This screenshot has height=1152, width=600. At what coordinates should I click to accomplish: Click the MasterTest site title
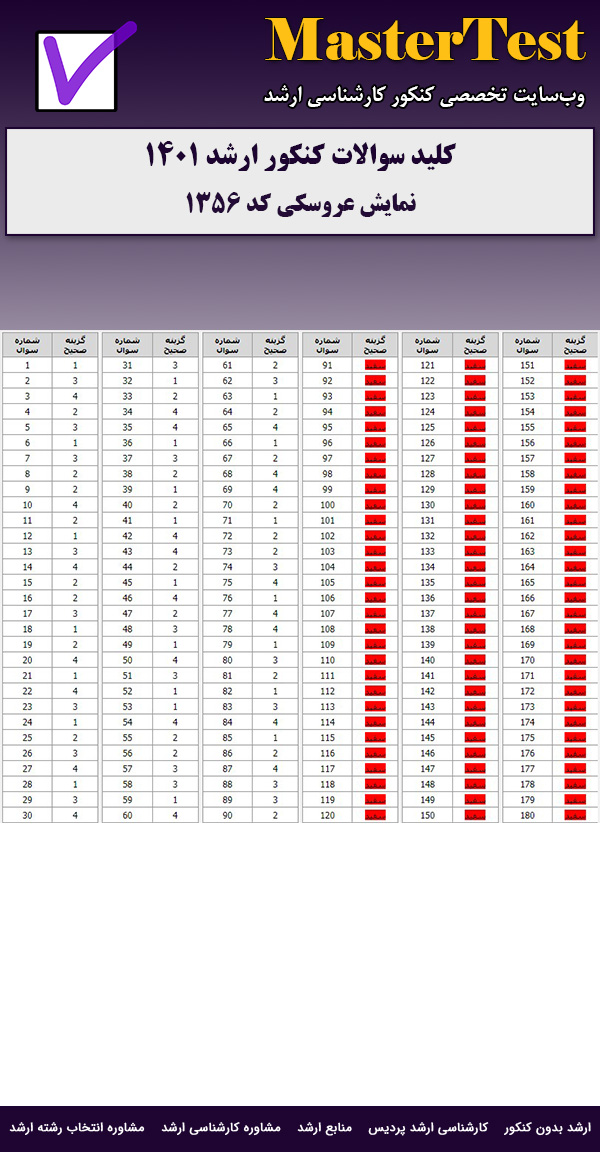[425, 42]
